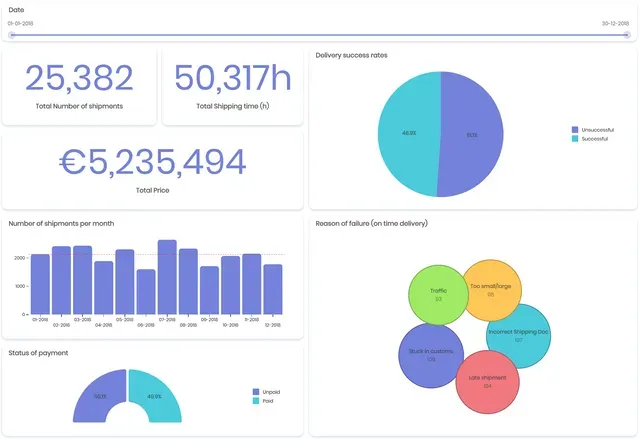Viewport: 640px width, 439px height.
Task: Select the Traffic bubble
Action: pyautogui.click(x=438, y=295)
